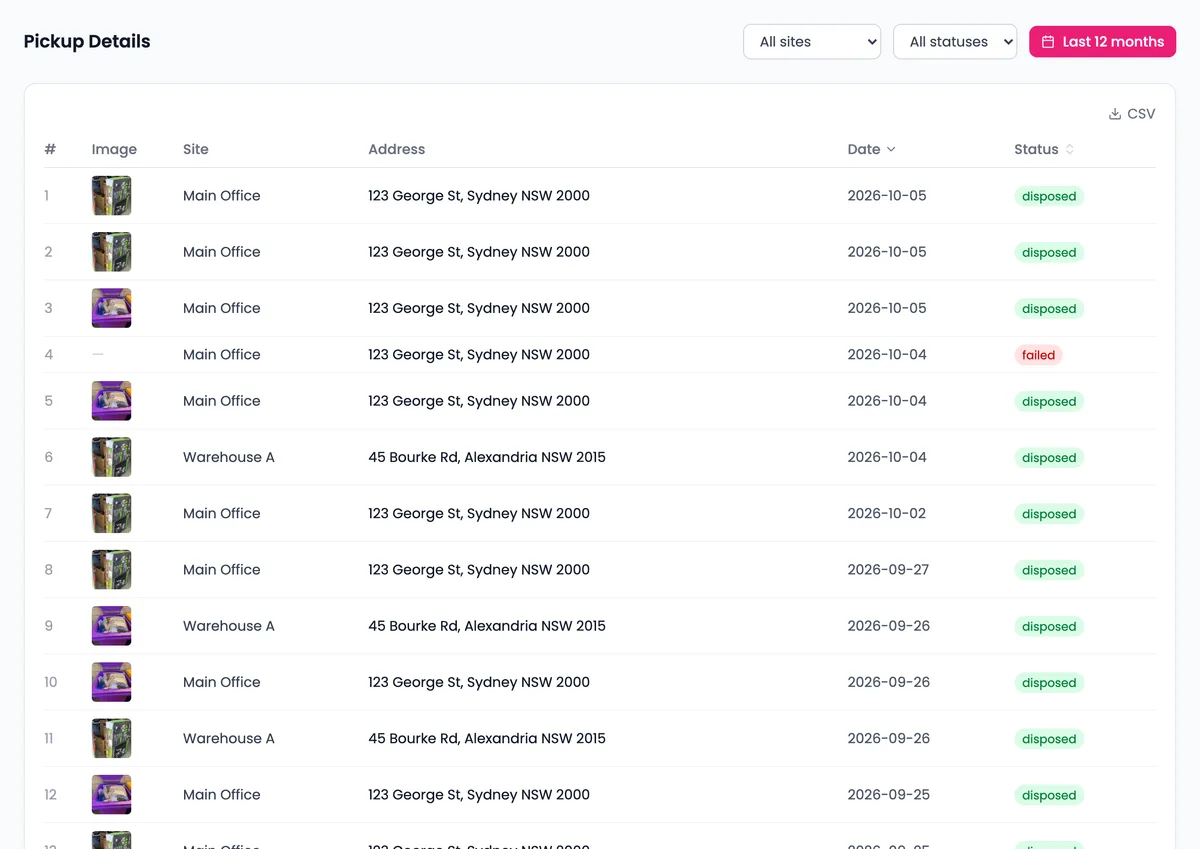Open the thumbnail image in row 5

click(111, 401)
